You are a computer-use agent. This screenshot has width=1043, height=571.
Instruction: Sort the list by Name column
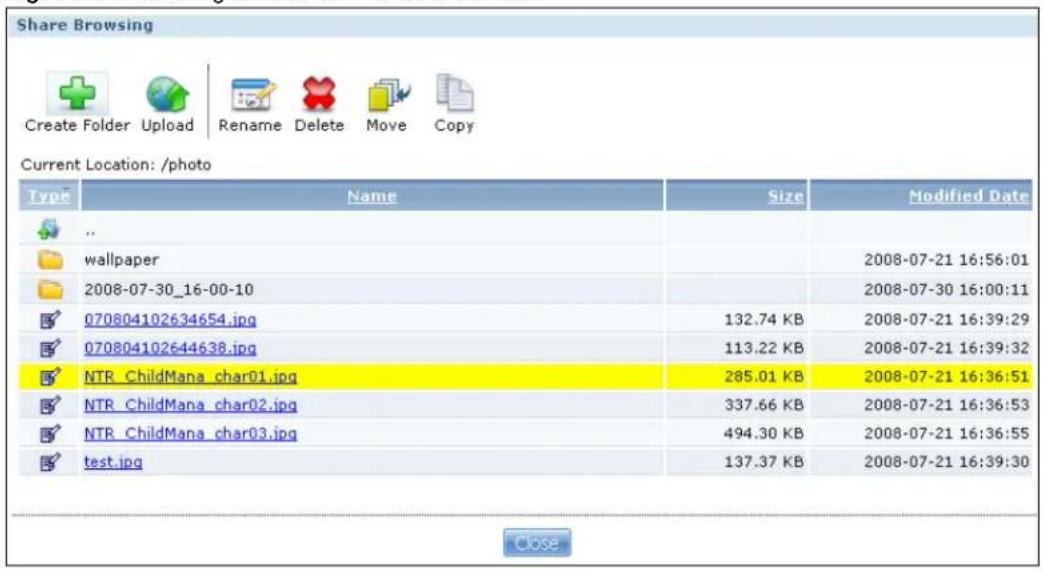point(372,196)
